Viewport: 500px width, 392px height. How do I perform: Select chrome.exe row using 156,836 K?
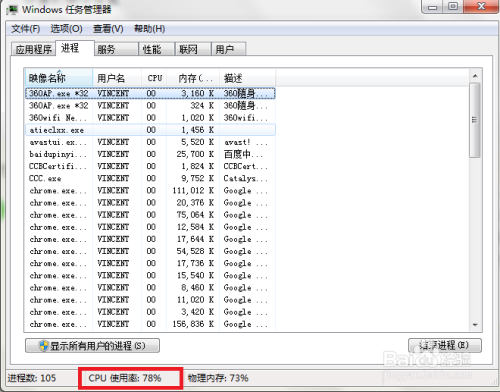pos(150,324)
